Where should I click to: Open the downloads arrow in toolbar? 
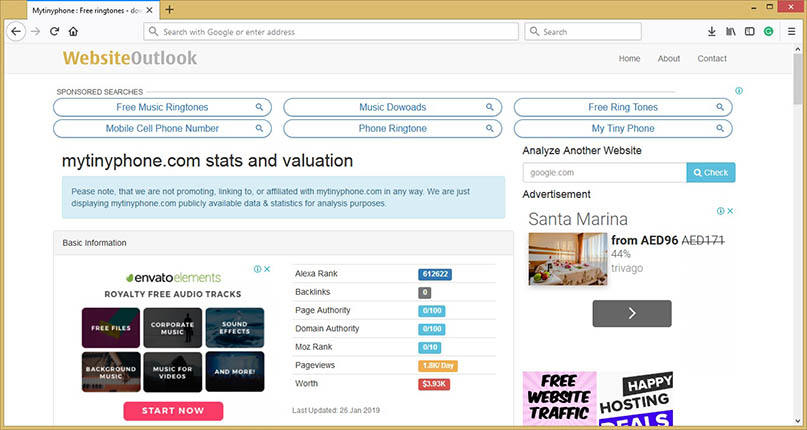tap(712, 31)
